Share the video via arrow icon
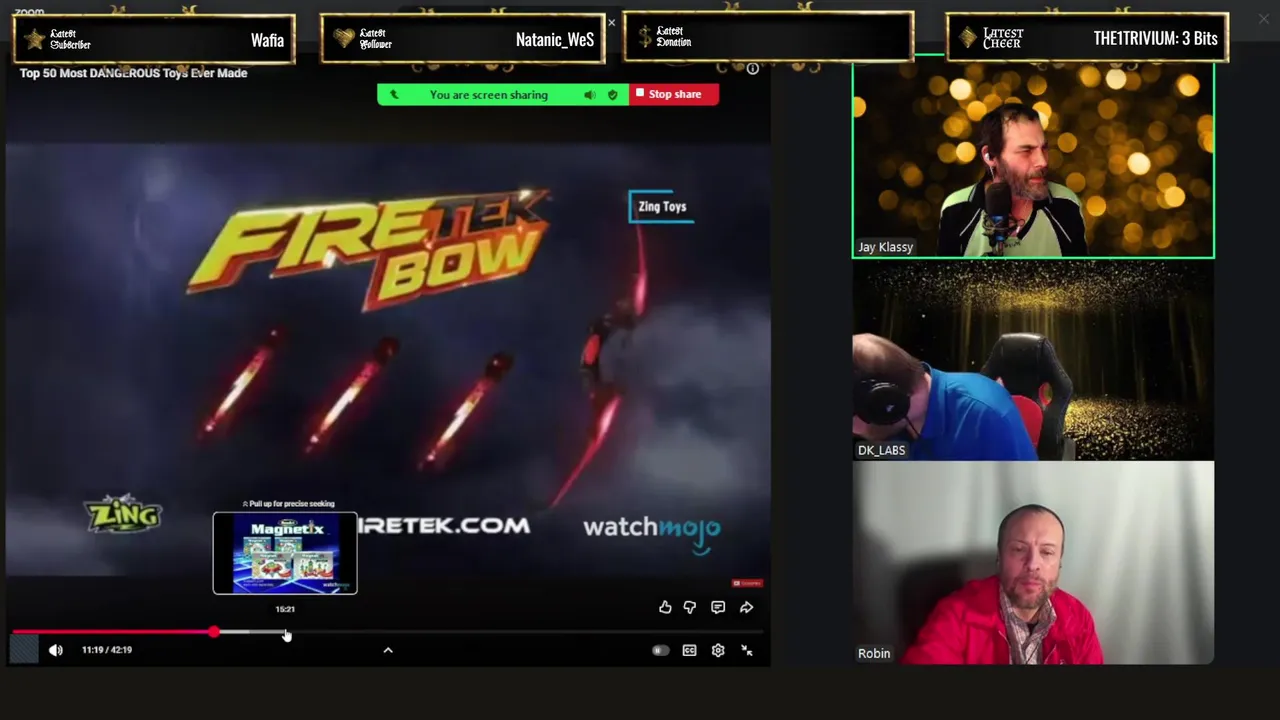 (x=746, y=607)
